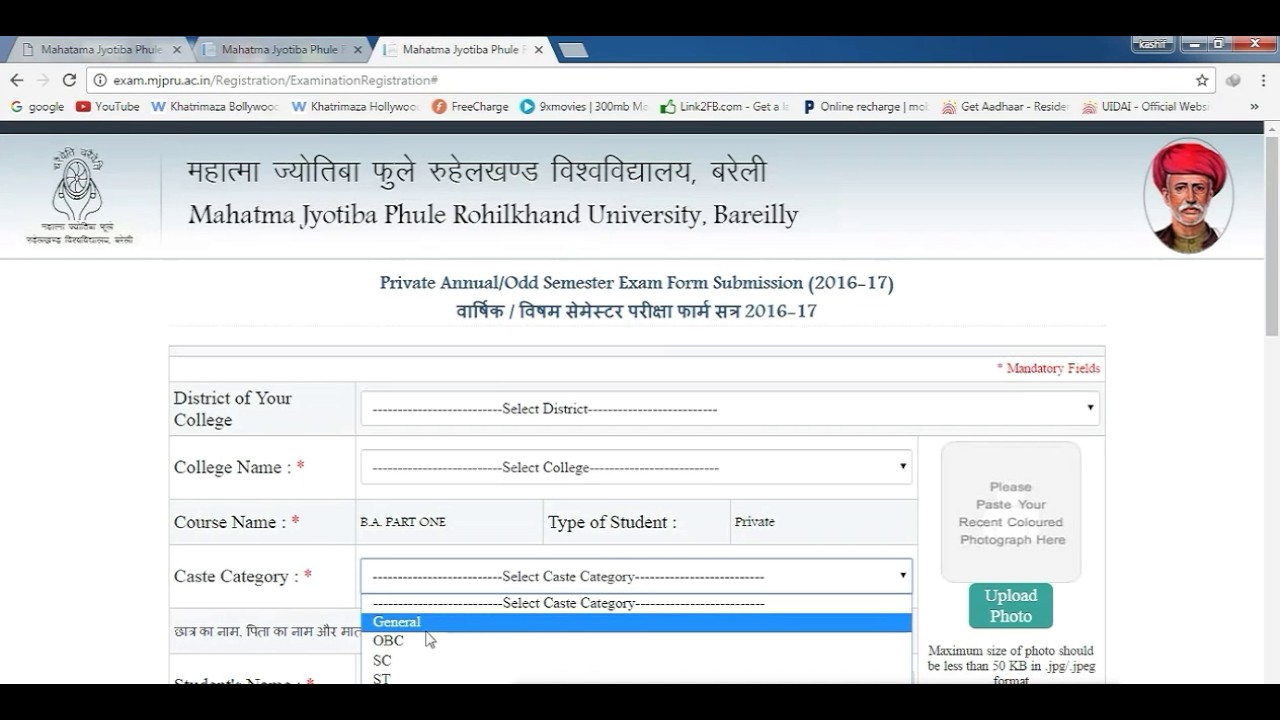
Task: Click the university emblem logo
Action: [78, 195]
